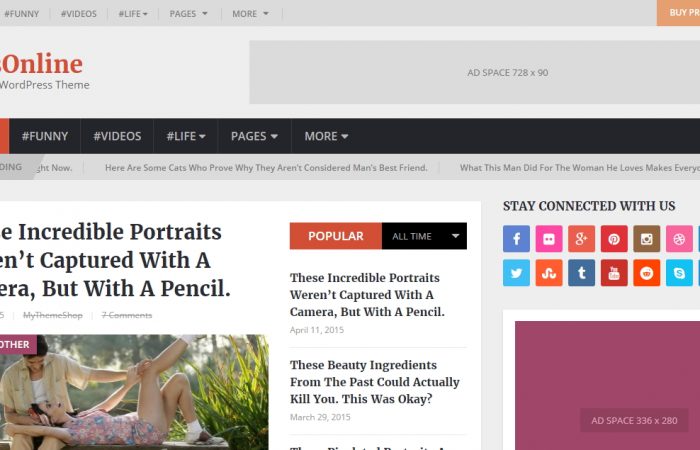Expand the PAGES menu in dark navbar
Screen dimensions: 700x450
pos(254,136)
